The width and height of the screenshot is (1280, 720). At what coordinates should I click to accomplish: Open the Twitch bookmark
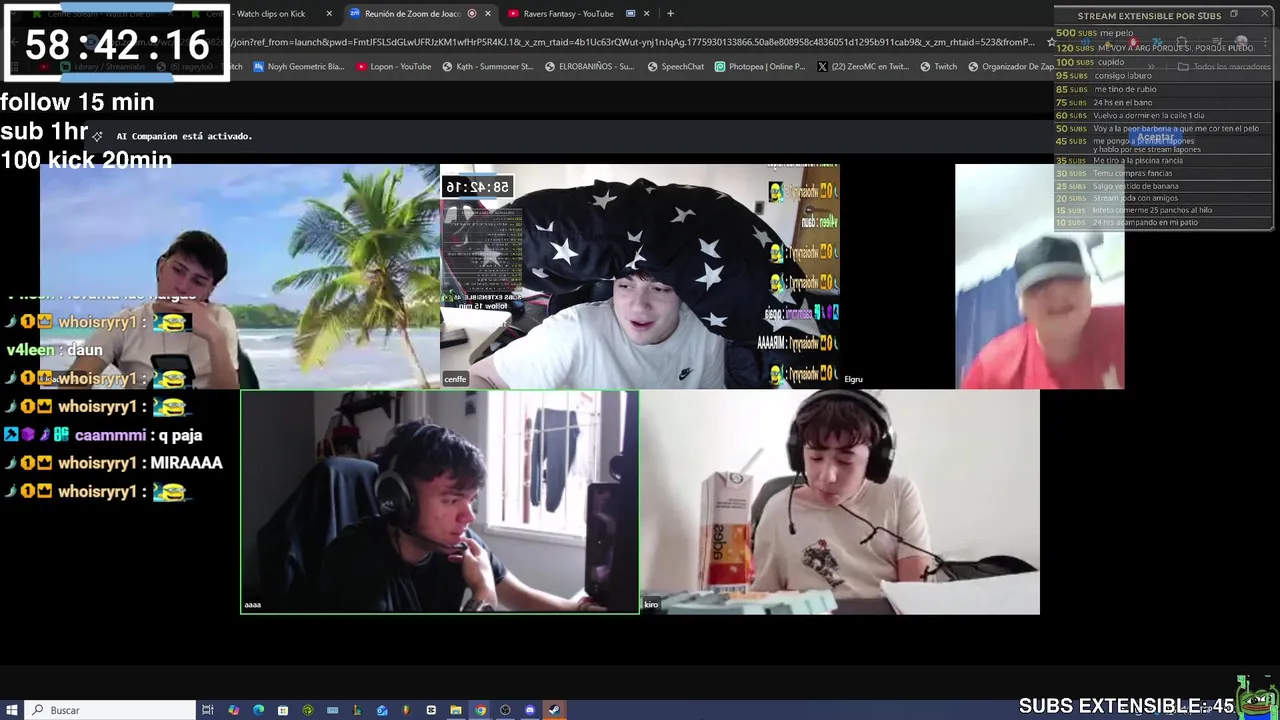(938, 67)
